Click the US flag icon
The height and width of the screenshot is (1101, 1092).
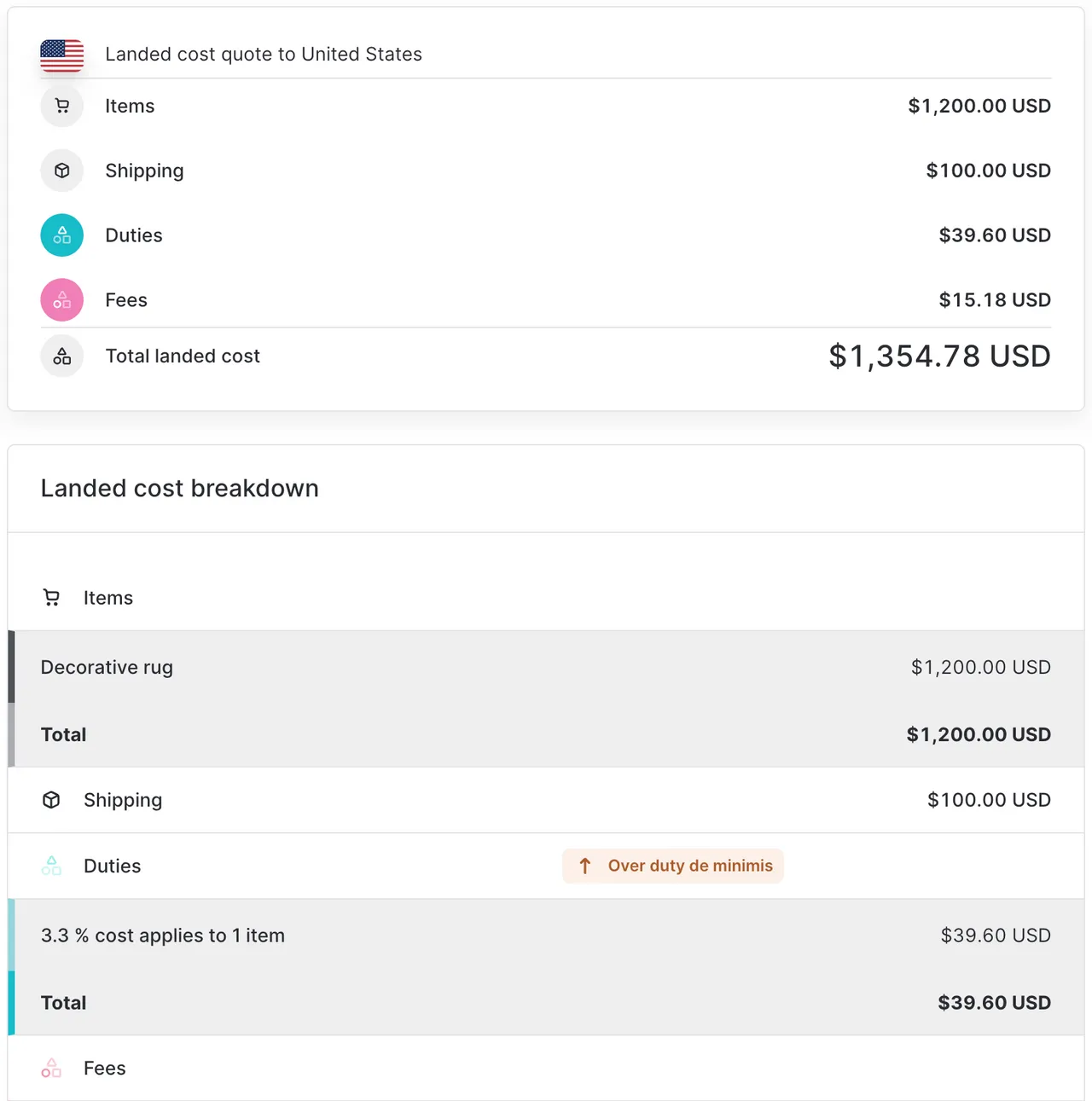[61, 54]
